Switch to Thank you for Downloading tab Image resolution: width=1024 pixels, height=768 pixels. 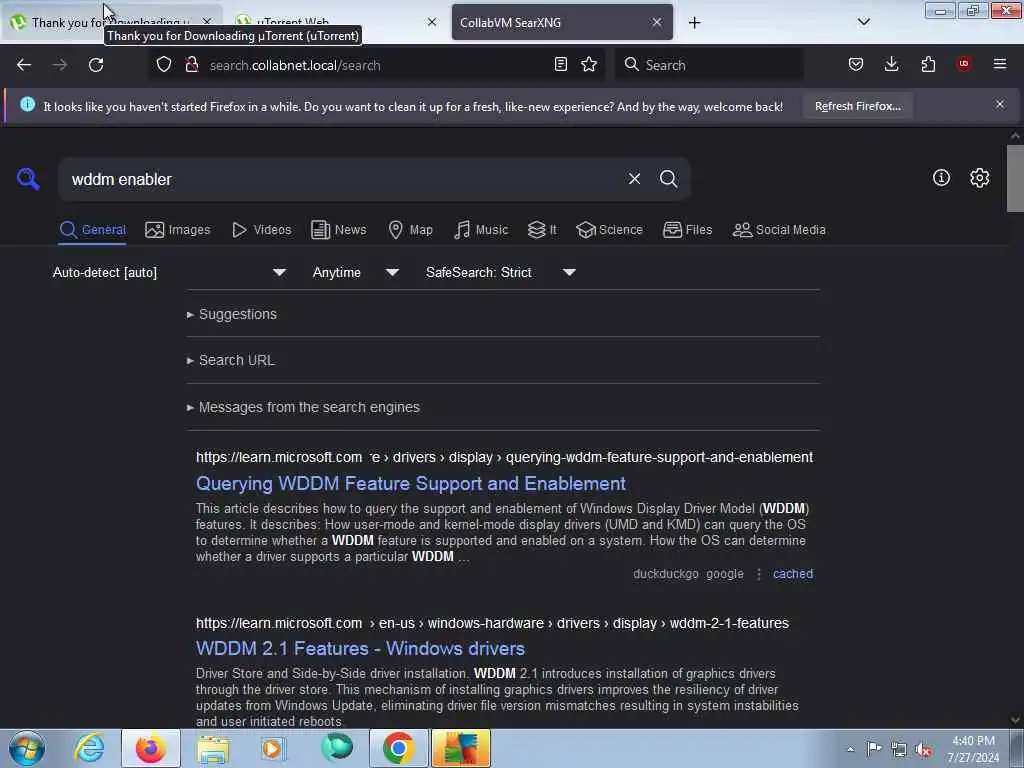(x=111, y=23)
